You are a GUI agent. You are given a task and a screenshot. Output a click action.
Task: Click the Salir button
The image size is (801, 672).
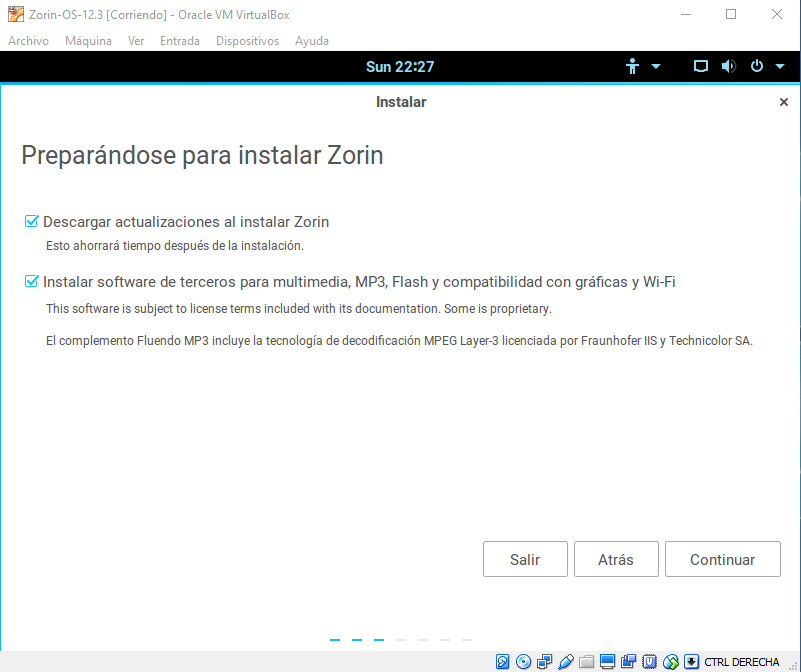(x=525, y=559)
